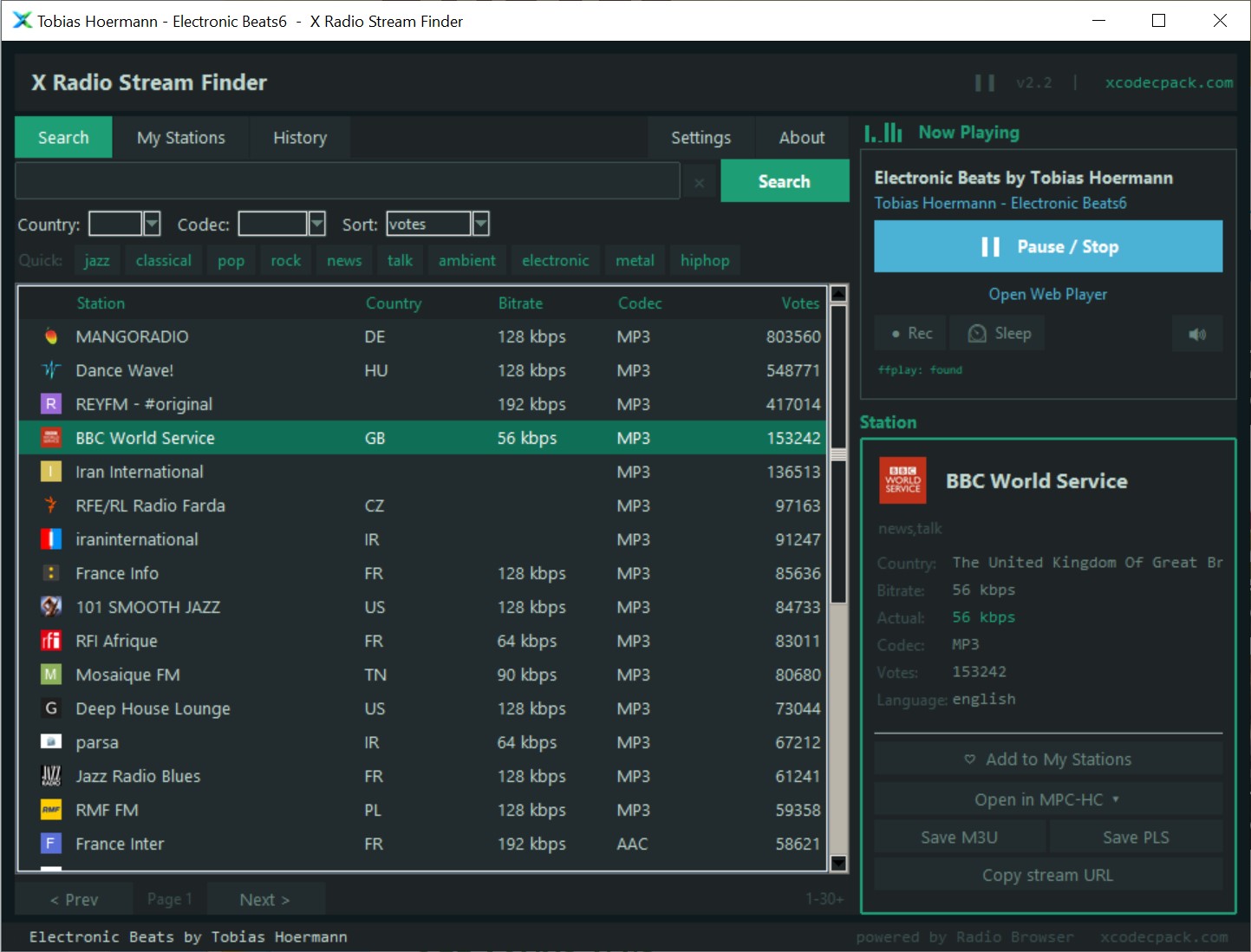
Task: Open the Sleep timer
Action: (x=1000, y=334)
